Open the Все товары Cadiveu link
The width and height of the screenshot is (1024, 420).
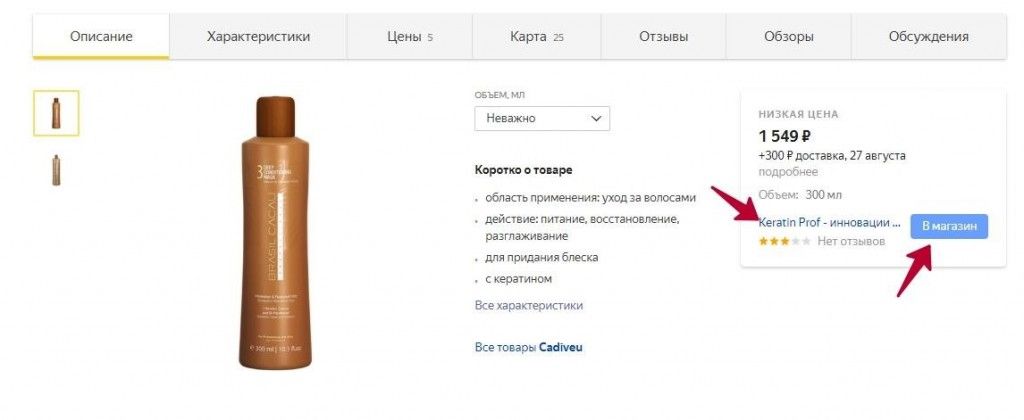(528, 347)
